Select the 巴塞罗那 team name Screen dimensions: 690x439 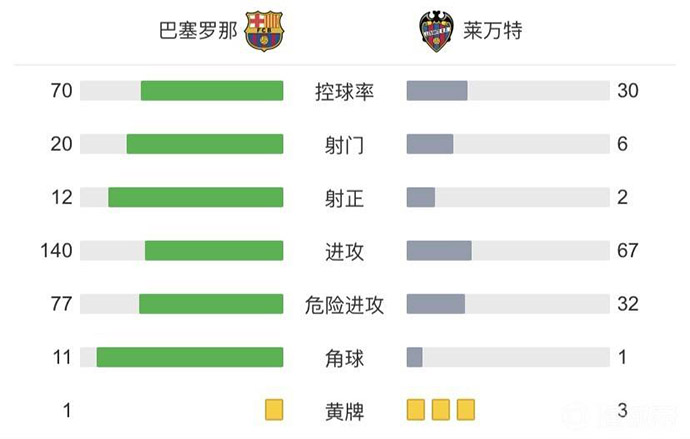point(198,31)
